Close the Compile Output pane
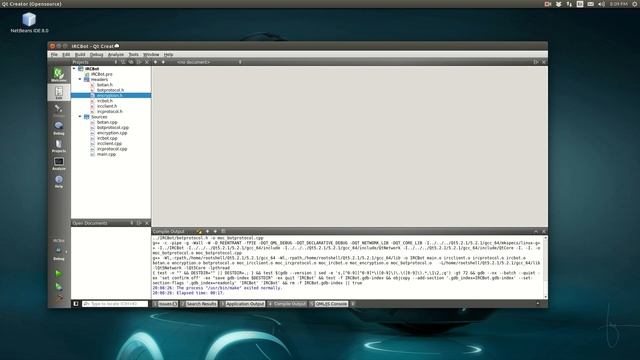Screen dimensions: 640x360 click(x=544, y=231)
